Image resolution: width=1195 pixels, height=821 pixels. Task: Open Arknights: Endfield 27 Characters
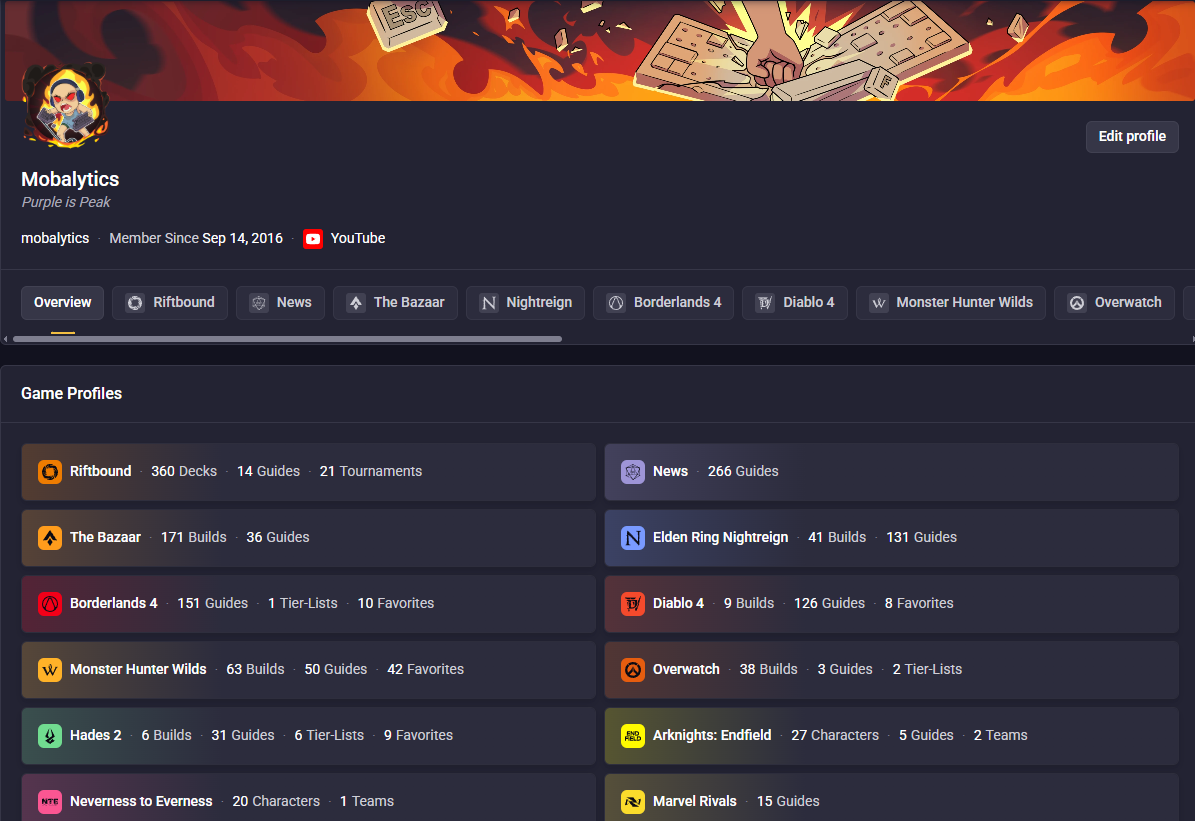pos(835,736)
